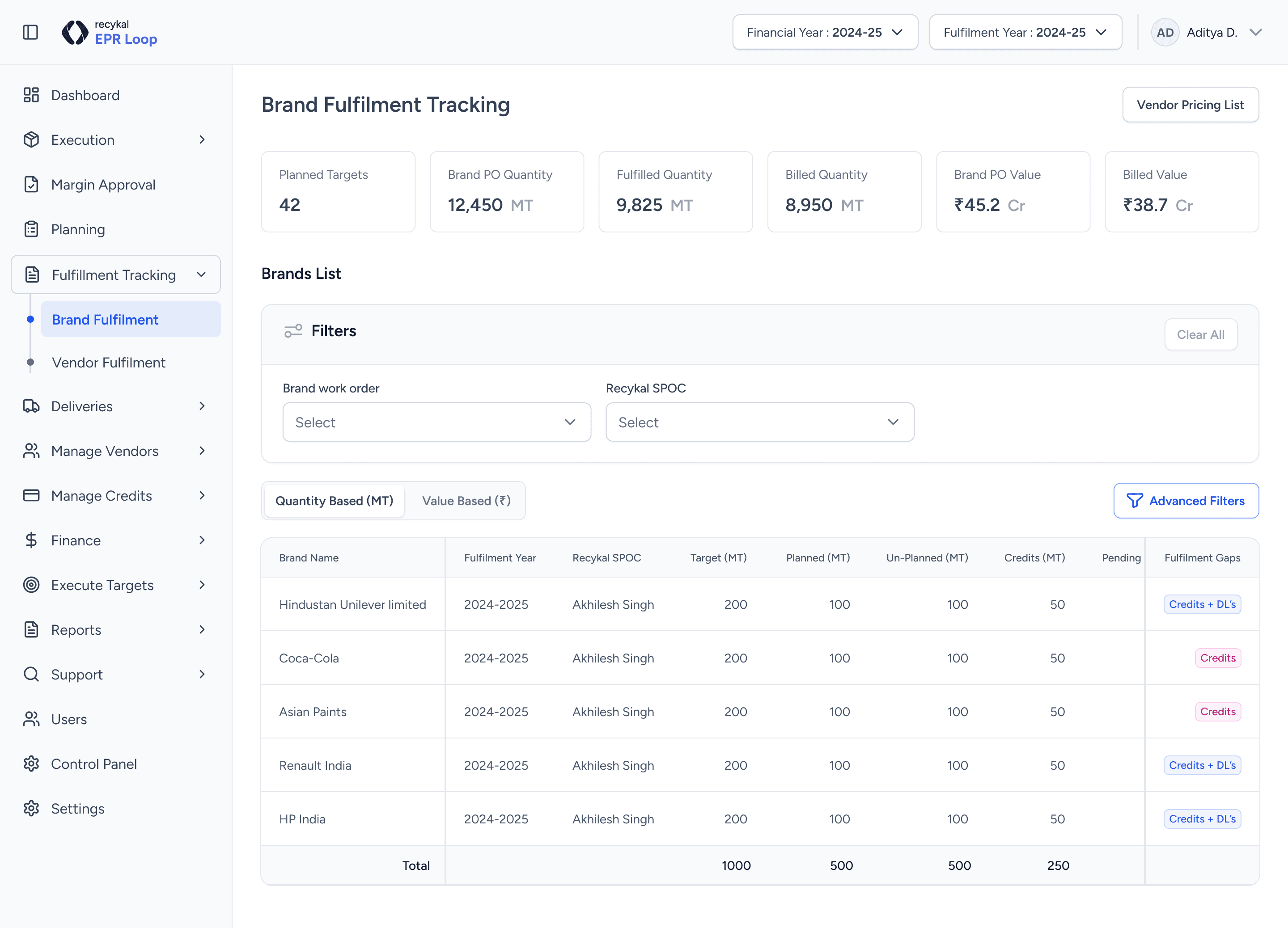Open the Financial Year dropdown
The width and height of the screenshot is (1288, 928).
[x=825, y=32]
